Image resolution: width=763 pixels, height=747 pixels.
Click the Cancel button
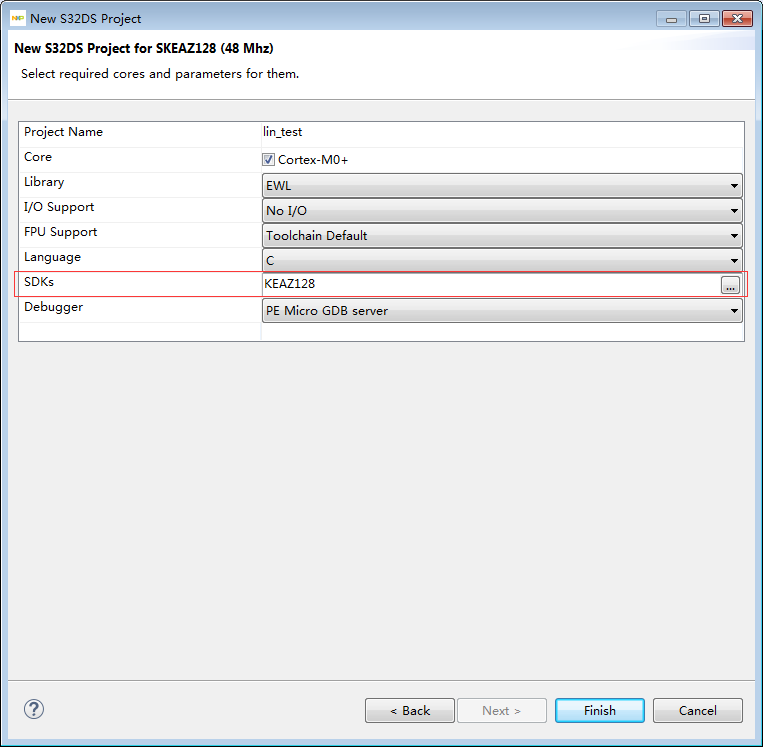[697, 711]
